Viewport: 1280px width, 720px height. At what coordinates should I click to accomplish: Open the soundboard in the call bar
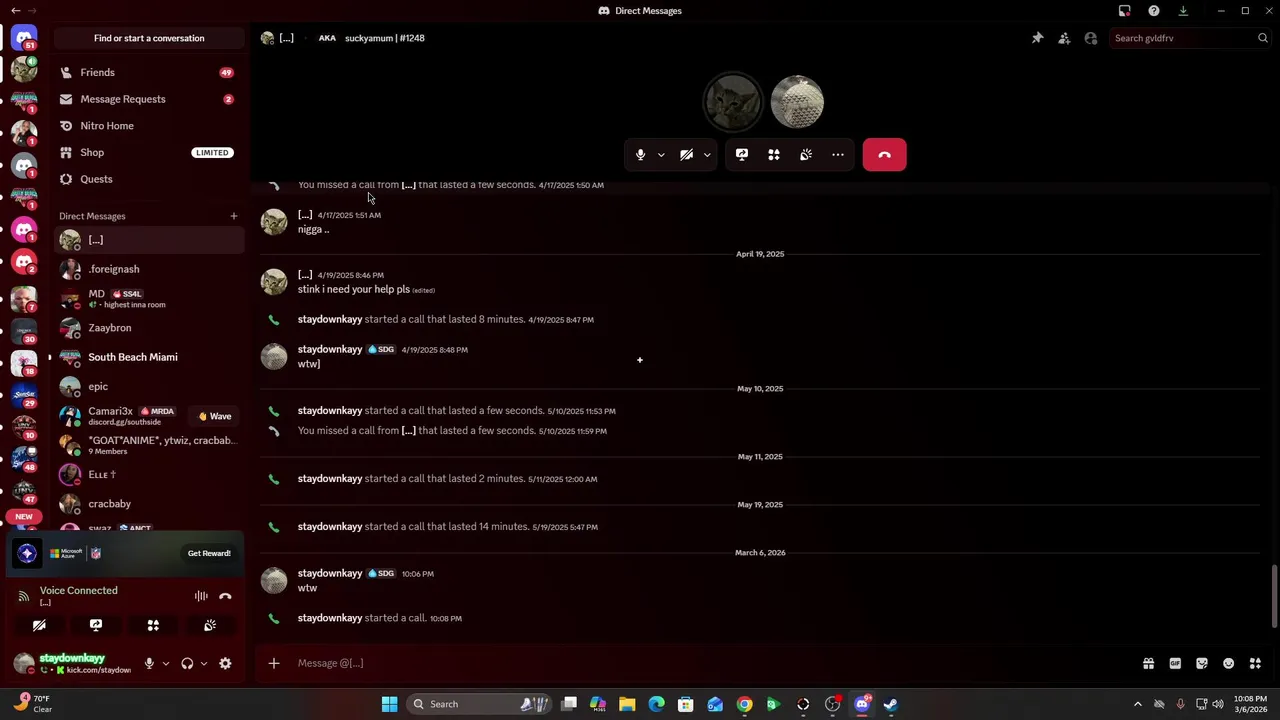[806, 155]
